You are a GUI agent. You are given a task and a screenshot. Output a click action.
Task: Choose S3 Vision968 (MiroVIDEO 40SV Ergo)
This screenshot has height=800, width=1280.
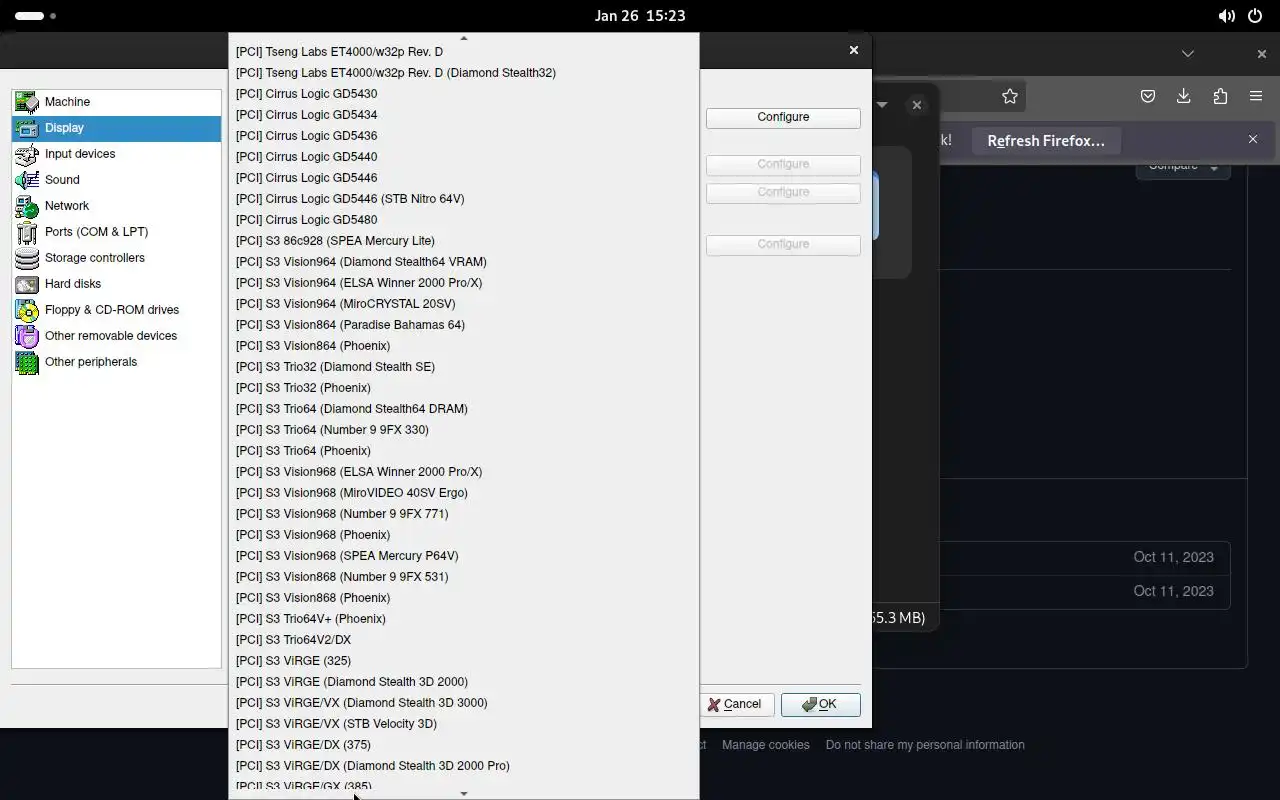click(464, 493)
